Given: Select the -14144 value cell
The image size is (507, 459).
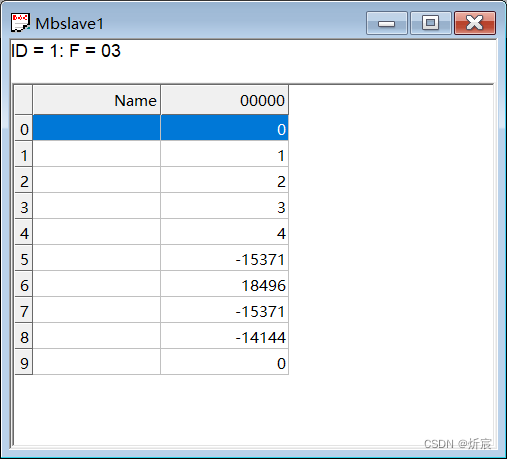Looking at the screenshot, I should click(x=224, y=336).
